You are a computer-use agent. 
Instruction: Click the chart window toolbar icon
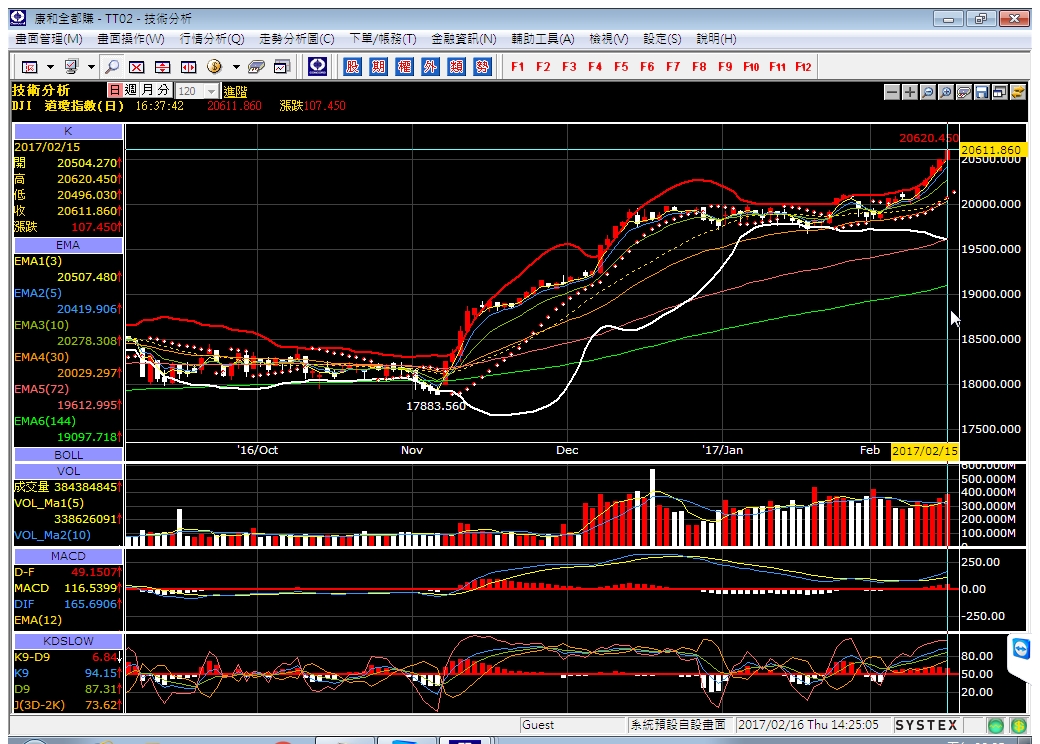[x=283, y=66]
